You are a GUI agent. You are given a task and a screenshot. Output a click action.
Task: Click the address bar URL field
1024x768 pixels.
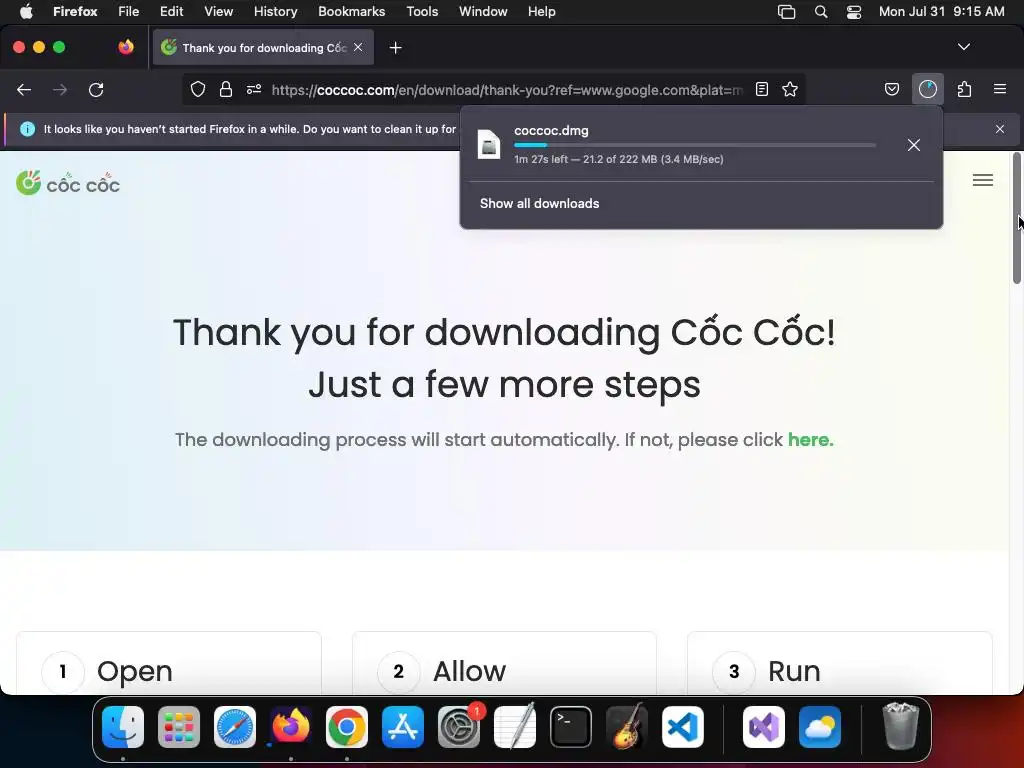coord(507,89)
